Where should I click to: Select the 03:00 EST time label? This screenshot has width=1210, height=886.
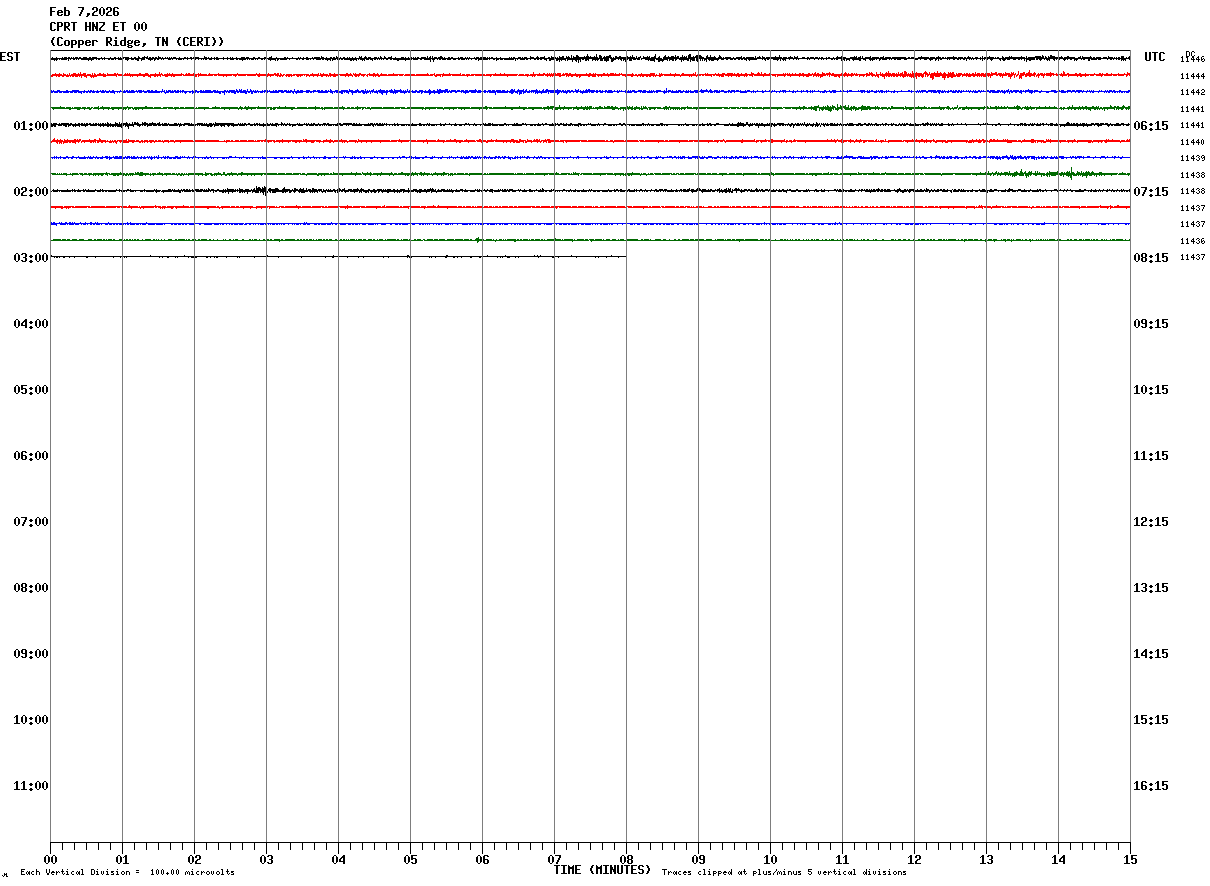point(31,258)
